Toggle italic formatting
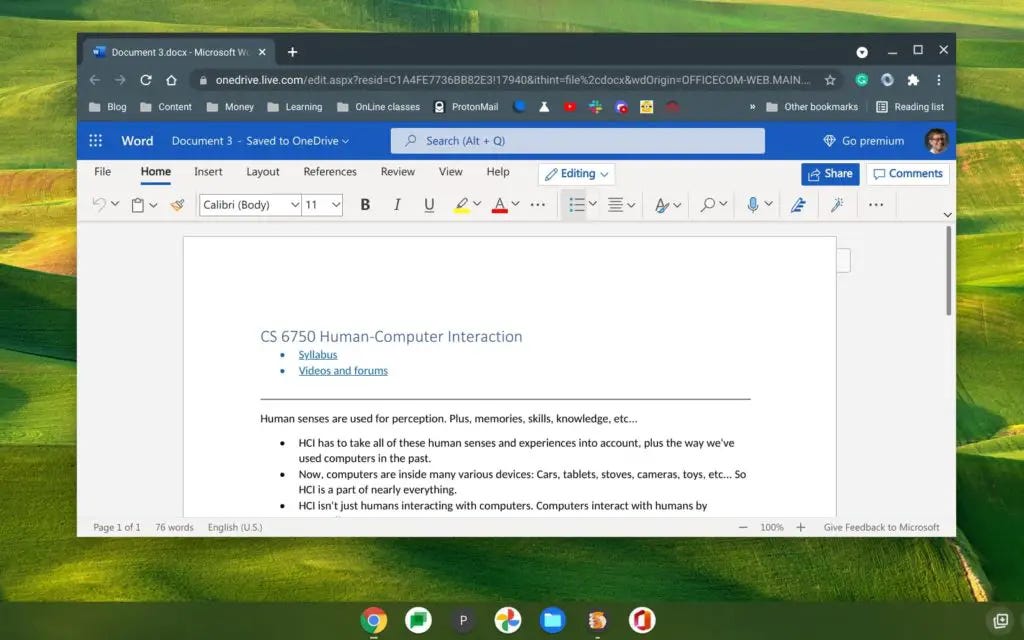Screen dimensions: 1024x640 click(x=396, y=205)
